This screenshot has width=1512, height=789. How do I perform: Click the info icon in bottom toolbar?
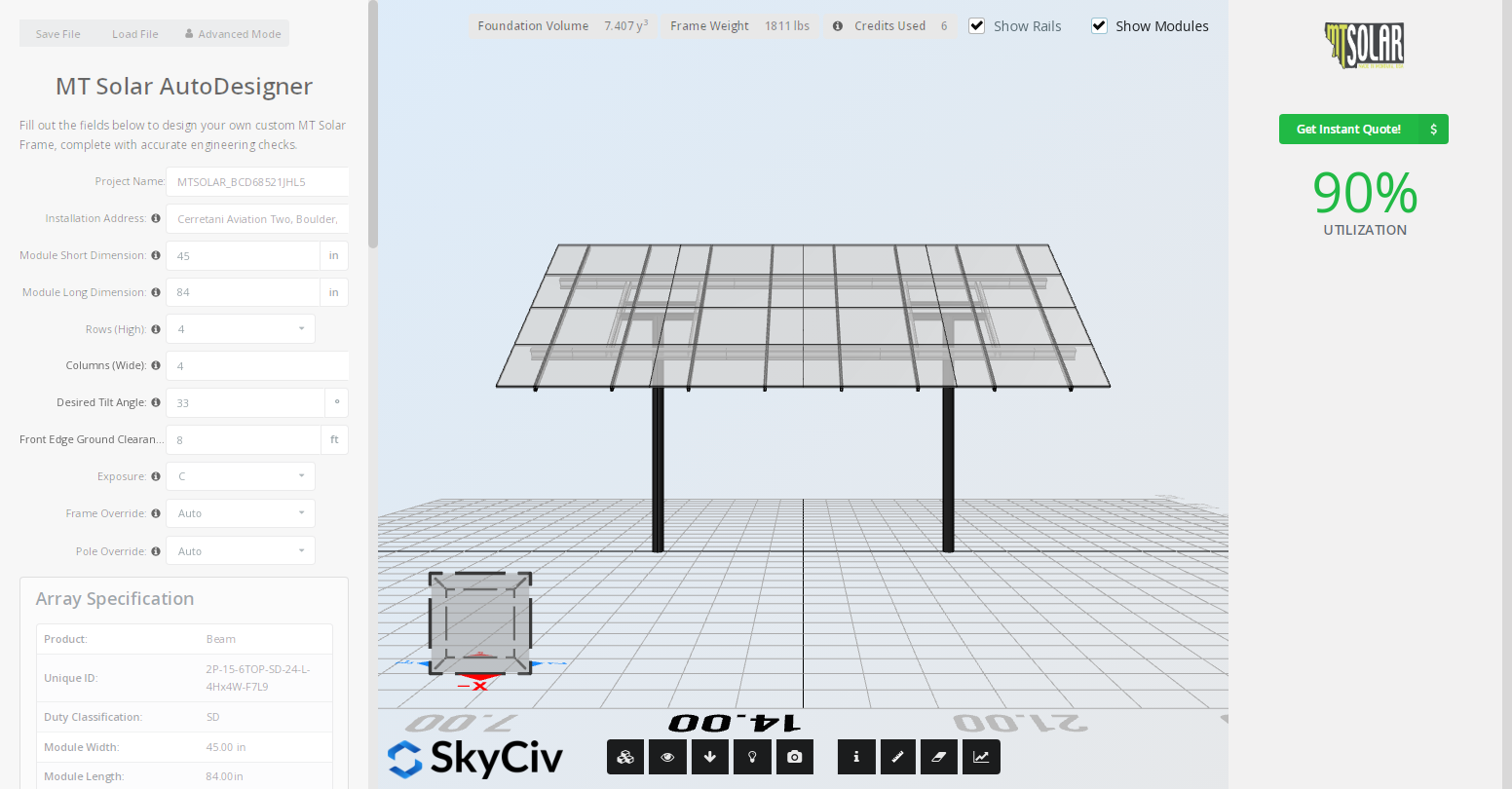pyautogui.click(x=856, y=757)
